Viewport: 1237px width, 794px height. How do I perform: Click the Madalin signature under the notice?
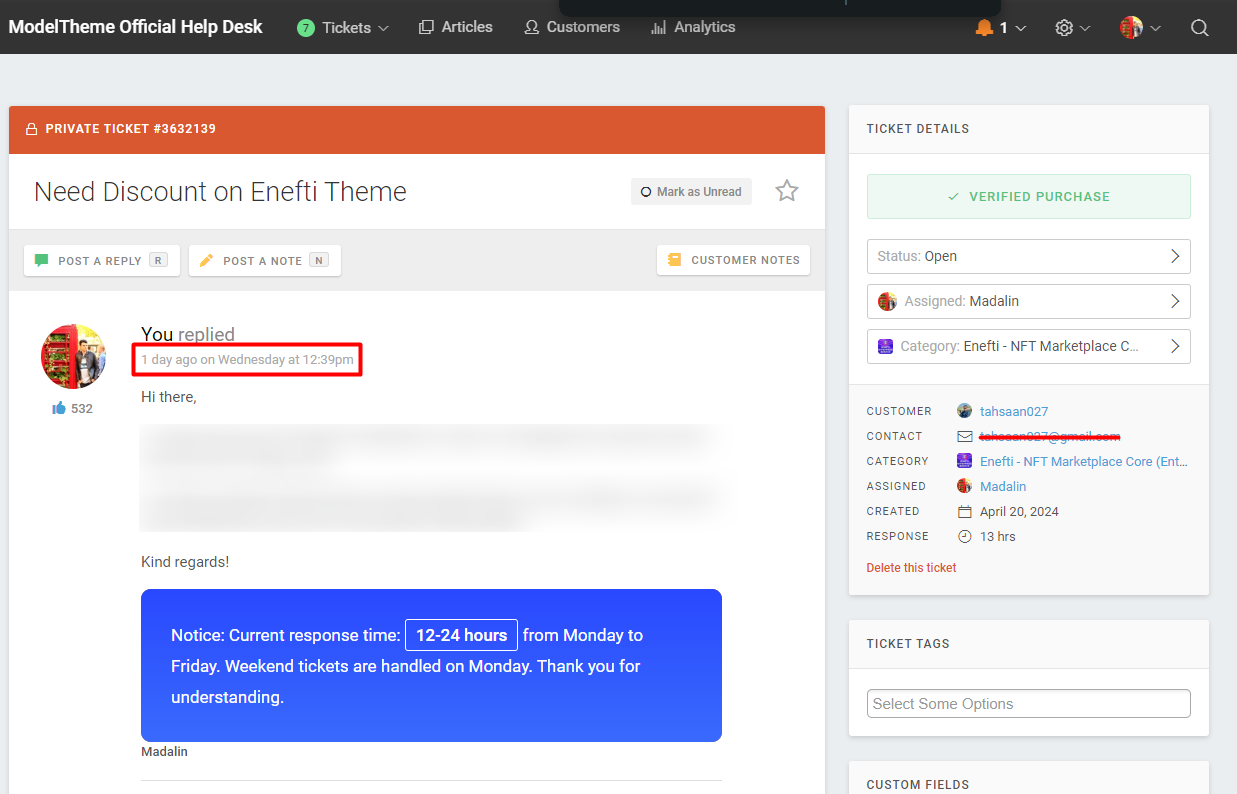[x=164, y=752]
